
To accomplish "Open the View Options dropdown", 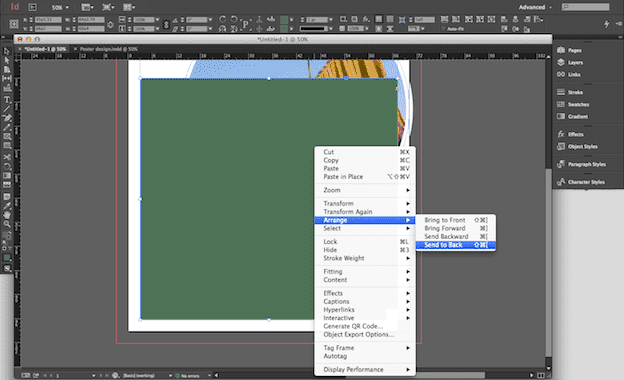I will tap(87, 7).
